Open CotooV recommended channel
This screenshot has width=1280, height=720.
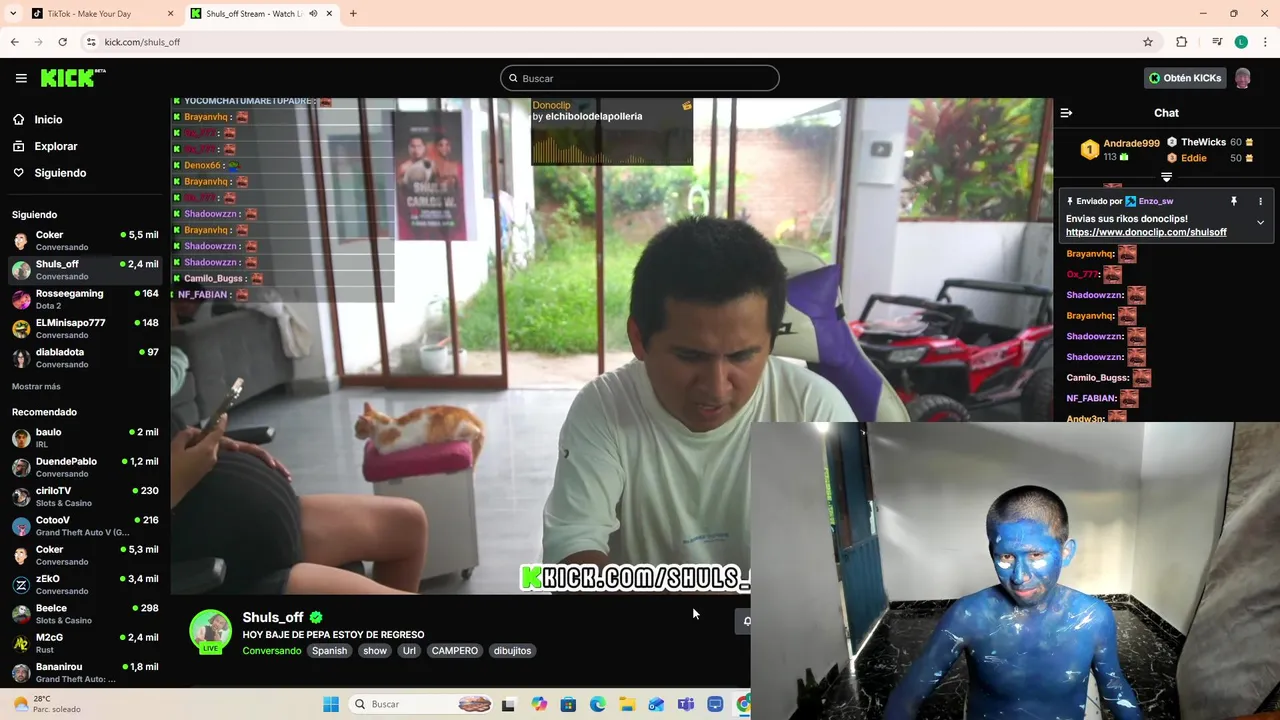coord(85,526)
